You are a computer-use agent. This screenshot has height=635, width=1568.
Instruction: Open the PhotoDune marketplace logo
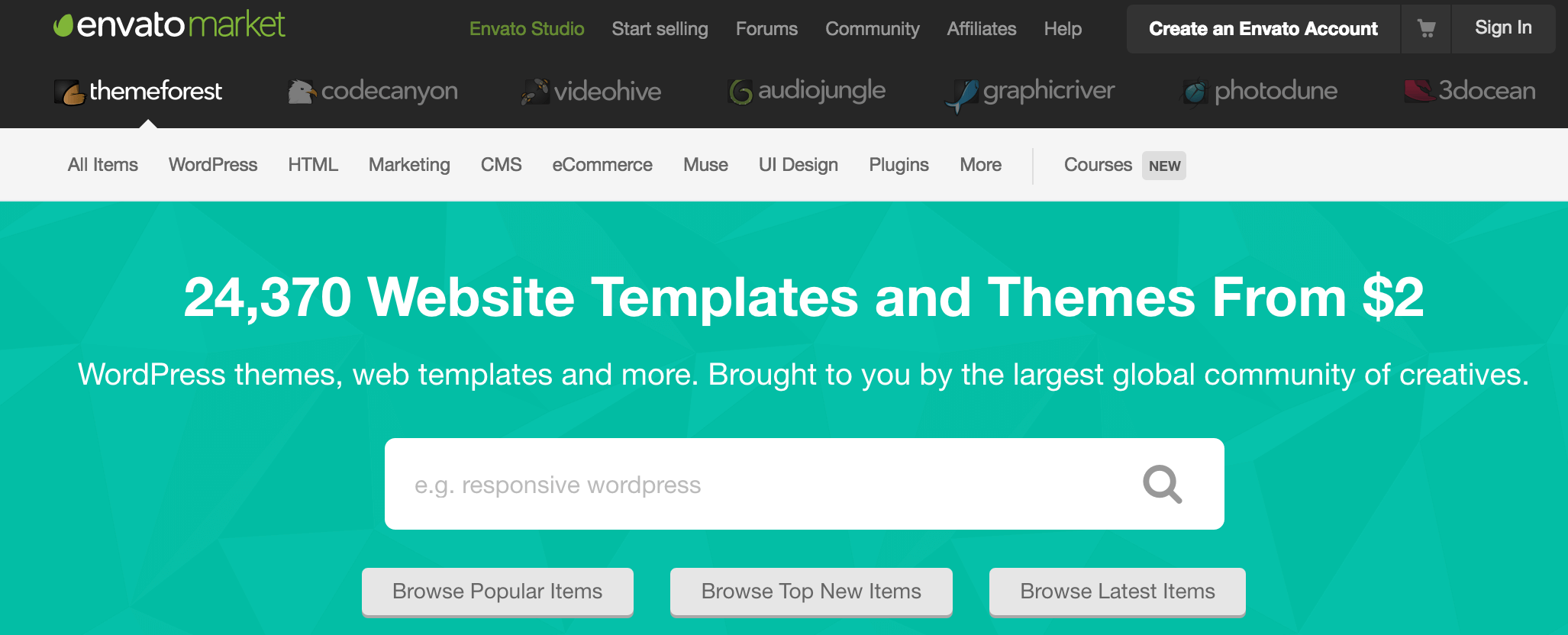(x=1260, y=92)
